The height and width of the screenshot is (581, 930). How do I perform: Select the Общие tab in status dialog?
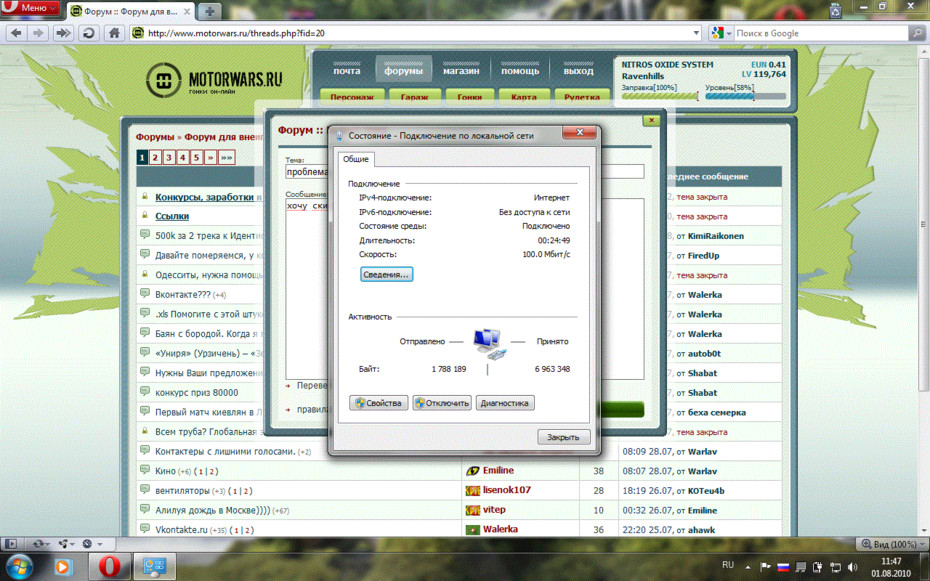(356, 159)
